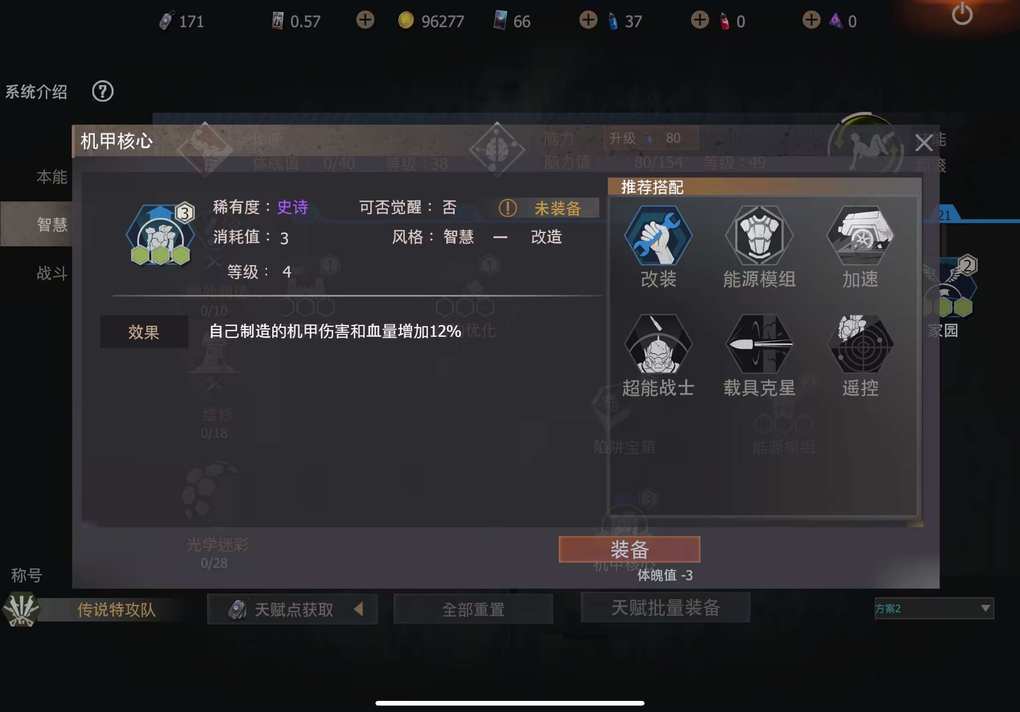
Task: Click the plus icon beside 66
Action: coord(588,20)
